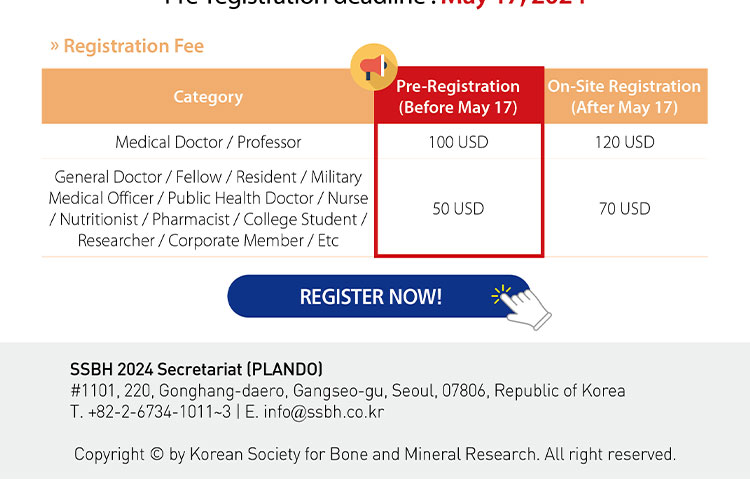Click the General Doctor / Fellow category text
Image resolution: width=750 pixels, height=479 pixels.
coord(208,209)
